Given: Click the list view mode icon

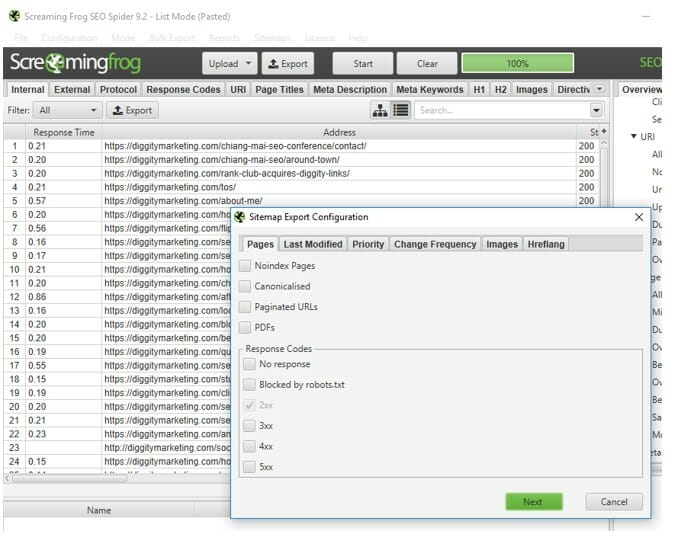Looking at the screenshot, I should coord(401,110).
